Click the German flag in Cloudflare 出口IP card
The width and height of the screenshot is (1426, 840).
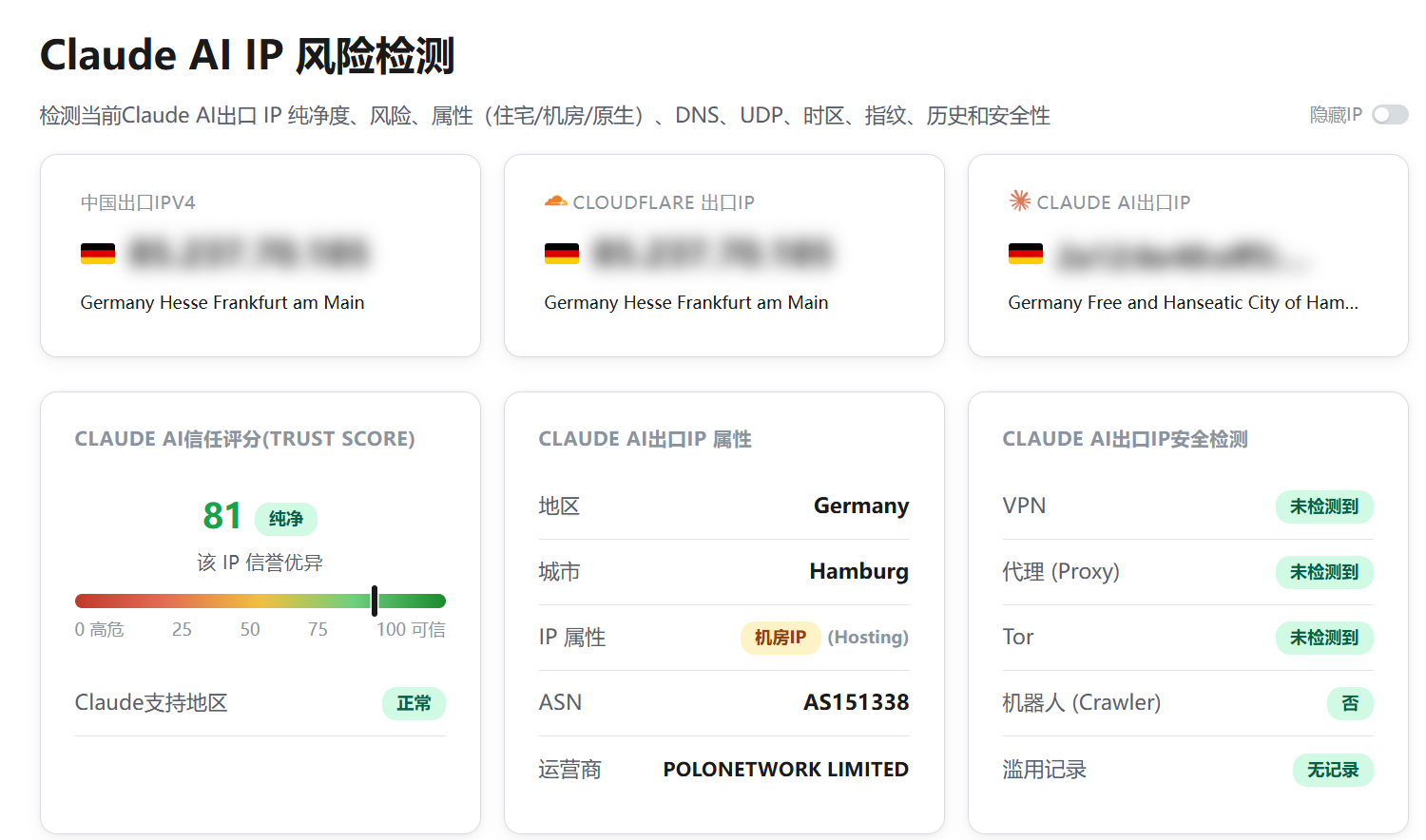562,254
